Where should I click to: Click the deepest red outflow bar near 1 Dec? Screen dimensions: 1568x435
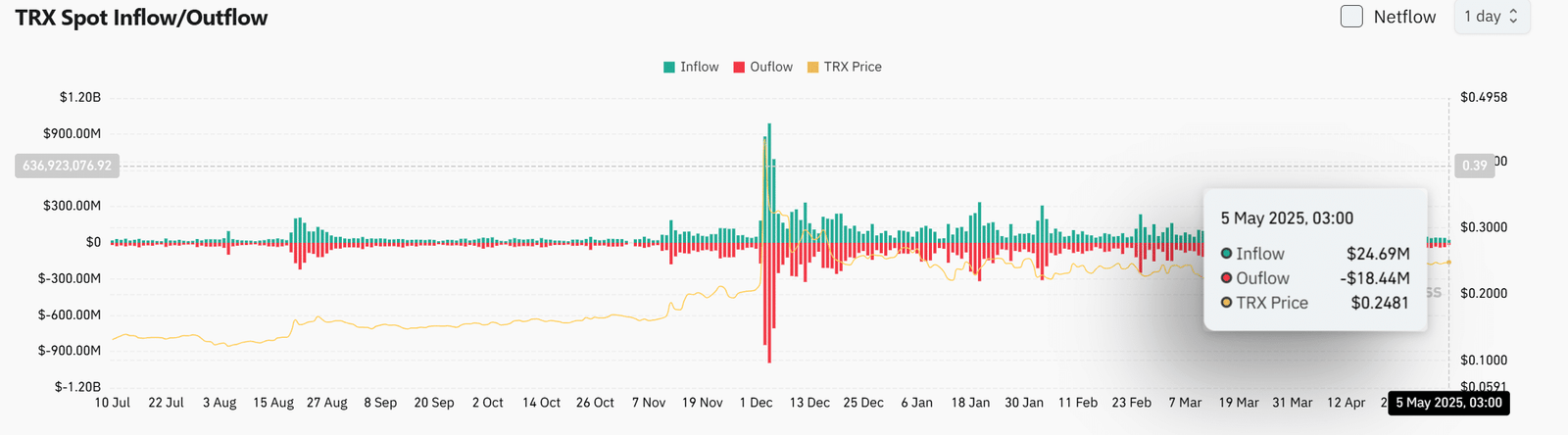coord(769,303)
